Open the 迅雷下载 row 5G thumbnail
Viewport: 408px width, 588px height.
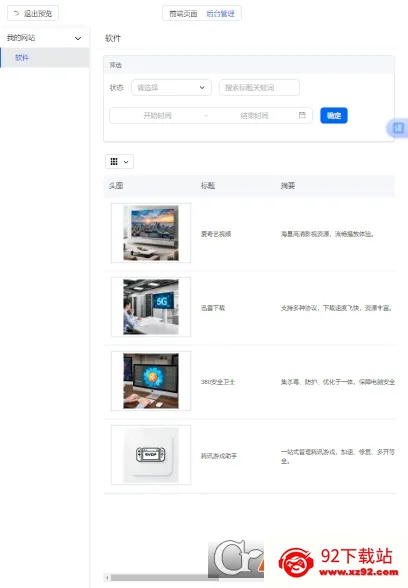[x=151, y=307]
